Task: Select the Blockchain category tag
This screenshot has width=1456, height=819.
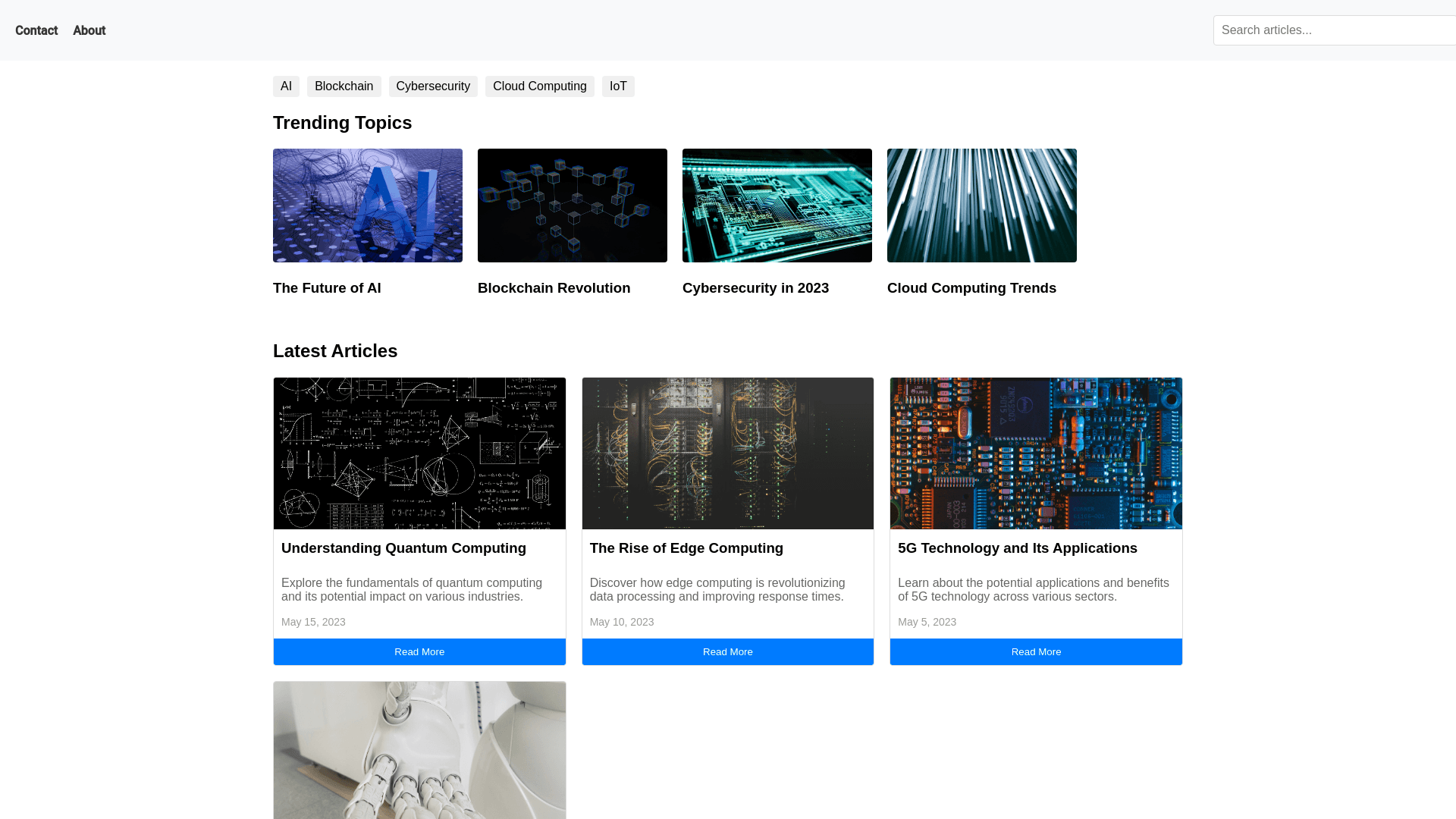Action: click(x=344, y=86)
